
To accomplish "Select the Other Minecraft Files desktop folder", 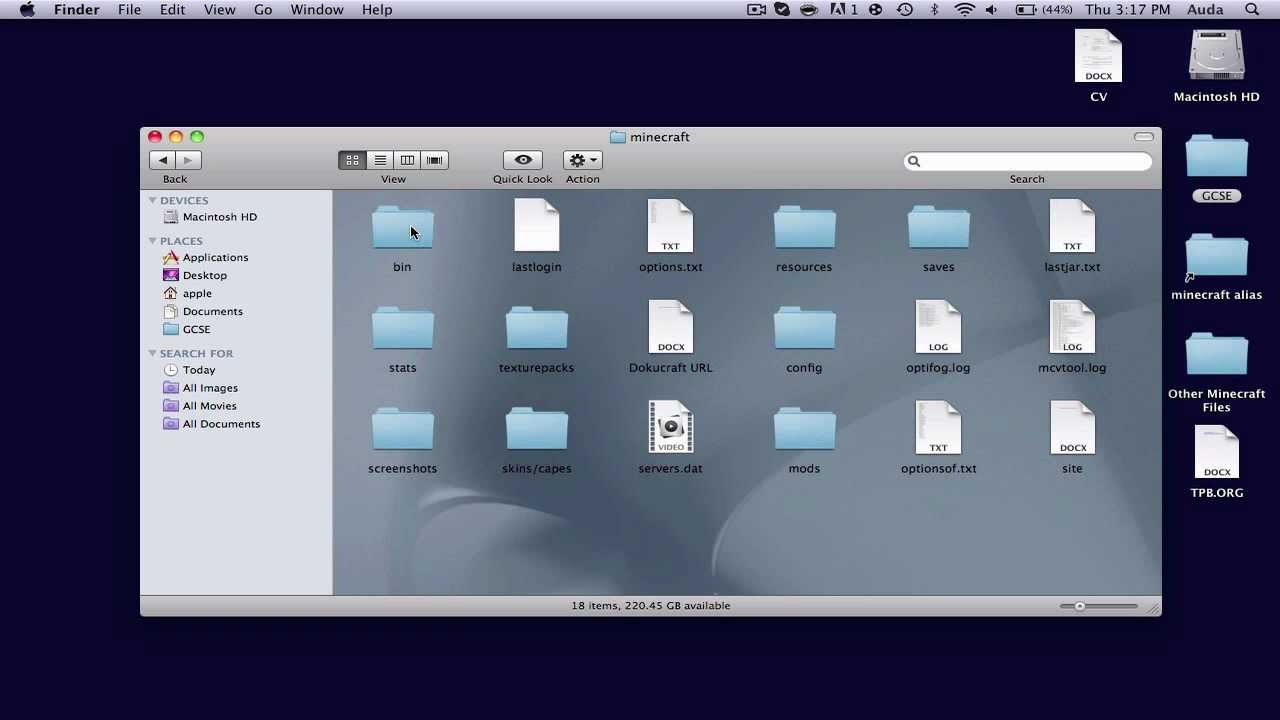I will [1216, 356].
